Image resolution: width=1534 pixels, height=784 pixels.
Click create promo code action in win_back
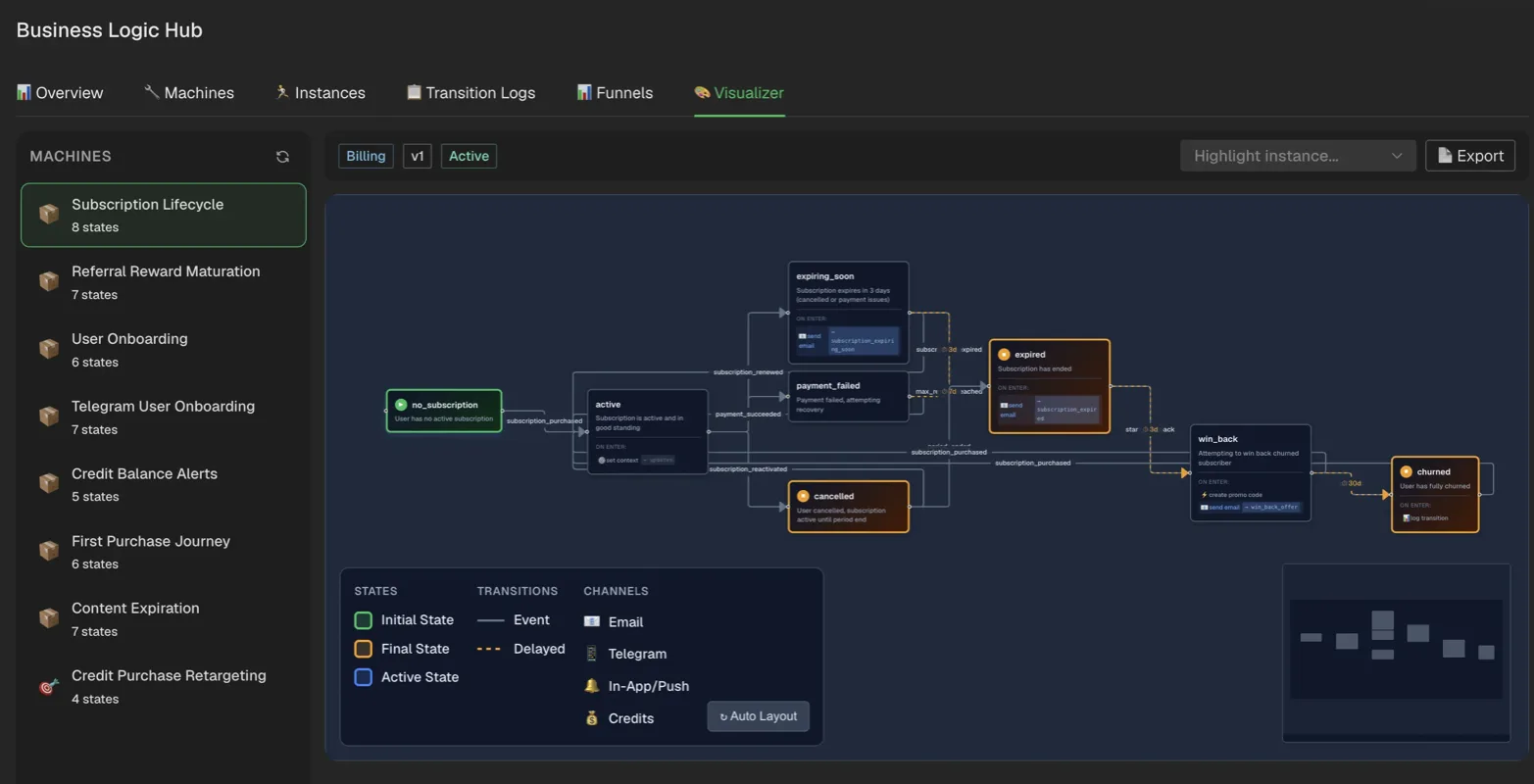click(1232, 495)
